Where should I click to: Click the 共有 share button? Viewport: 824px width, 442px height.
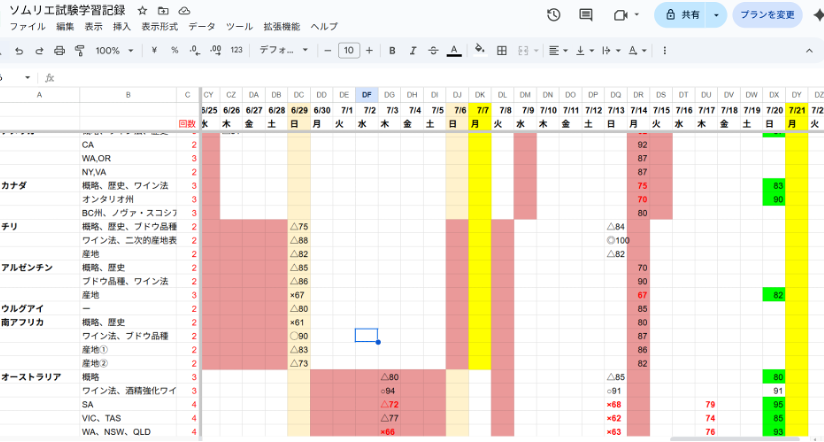pyautogui.click(x=682, y=15)
